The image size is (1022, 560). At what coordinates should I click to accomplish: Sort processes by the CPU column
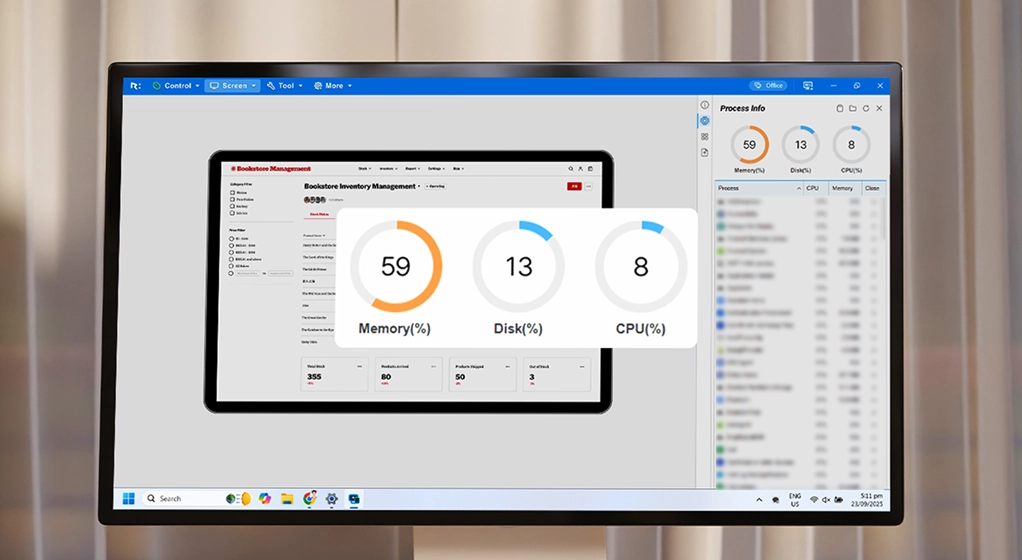point(812,188)
